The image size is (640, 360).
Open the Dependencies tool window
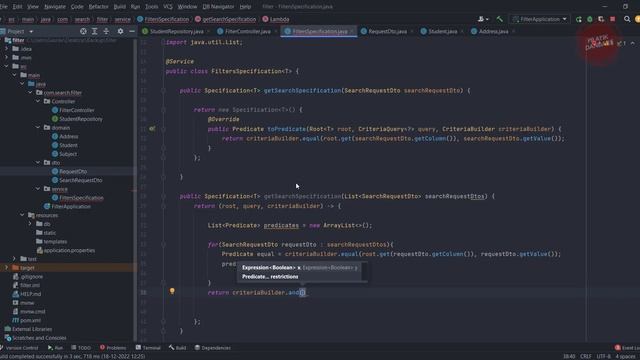click(213, 348)
